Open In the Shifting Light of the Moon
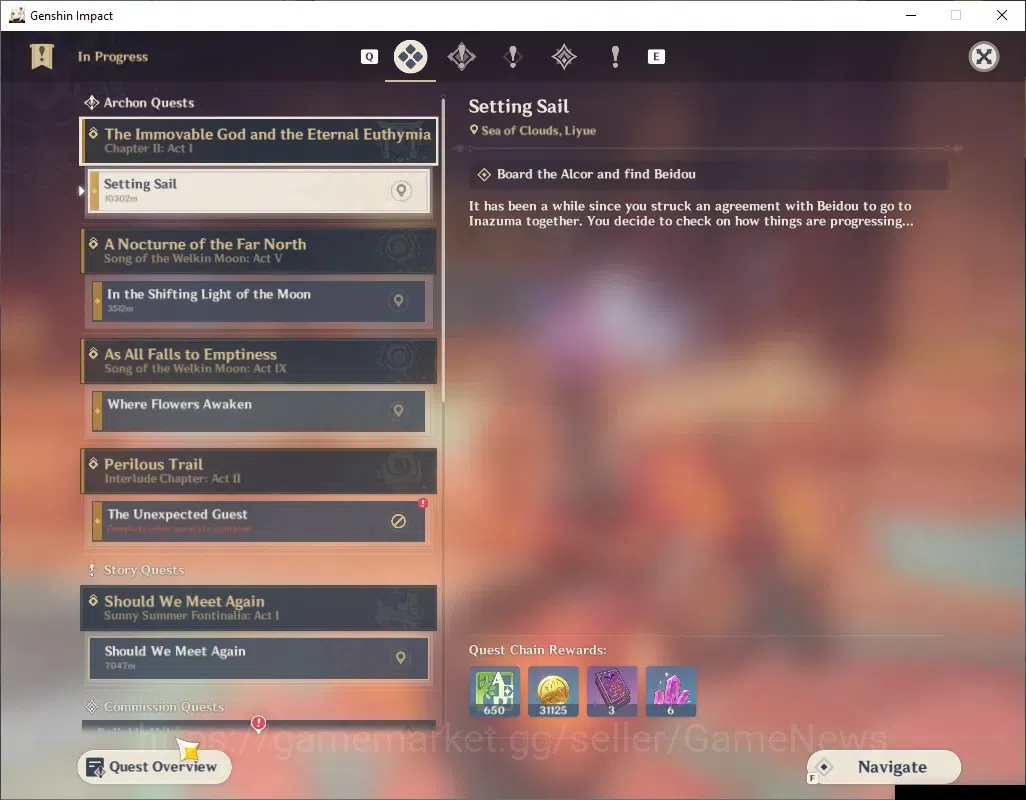 point(259,301)
